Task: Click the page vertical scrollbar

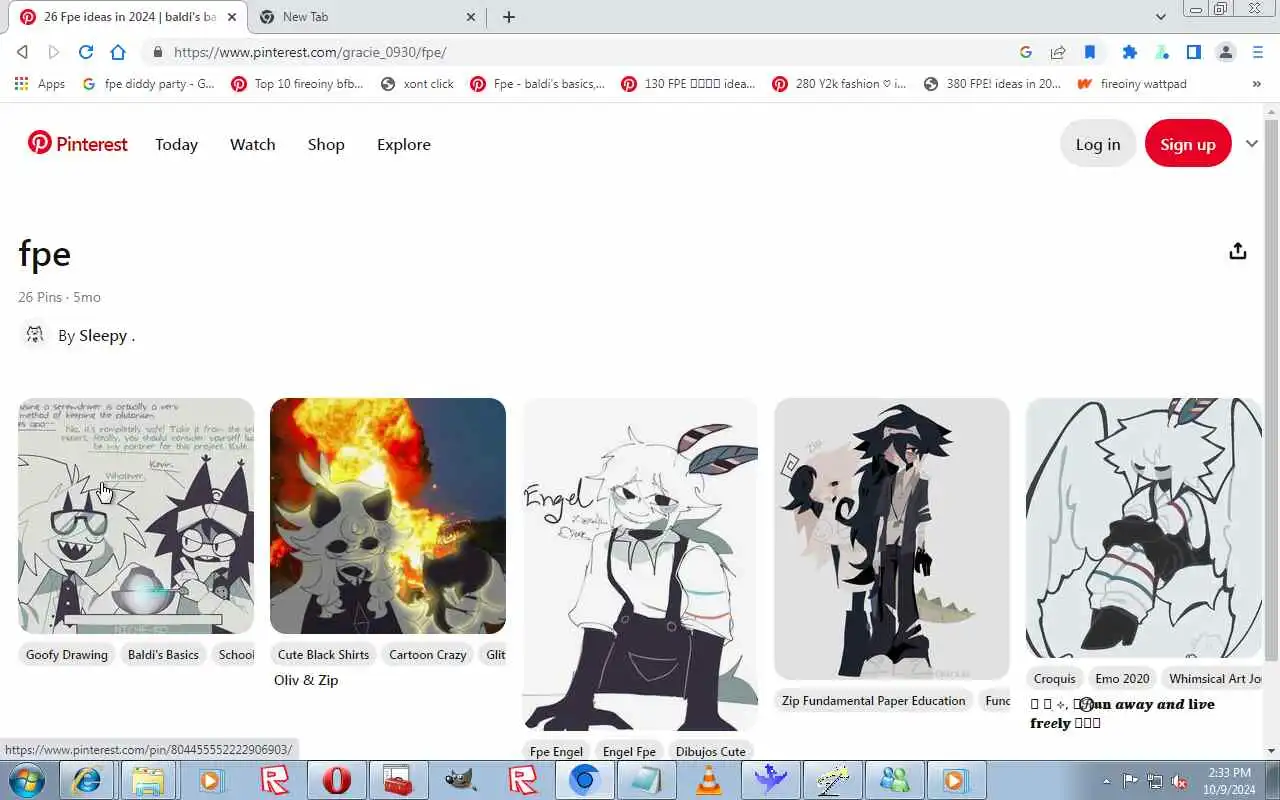Action: [1271, 390]
